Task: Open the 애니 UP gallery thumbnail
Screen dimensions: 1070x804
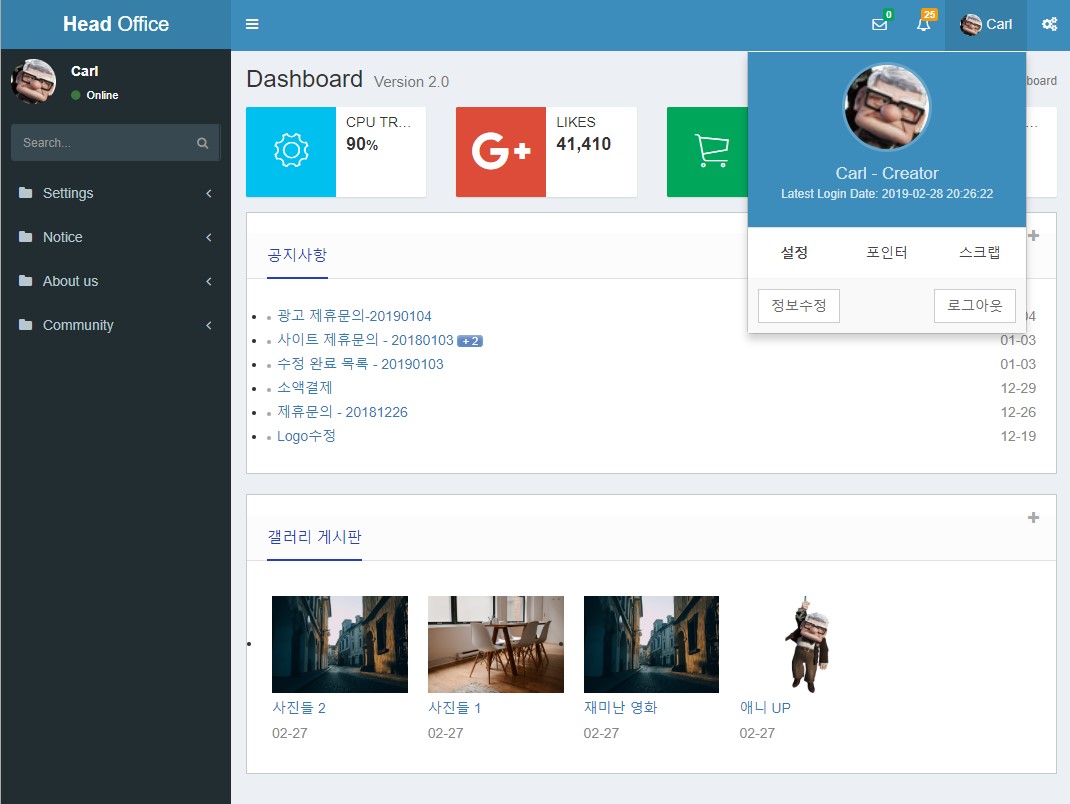Action: pos(806,644)
